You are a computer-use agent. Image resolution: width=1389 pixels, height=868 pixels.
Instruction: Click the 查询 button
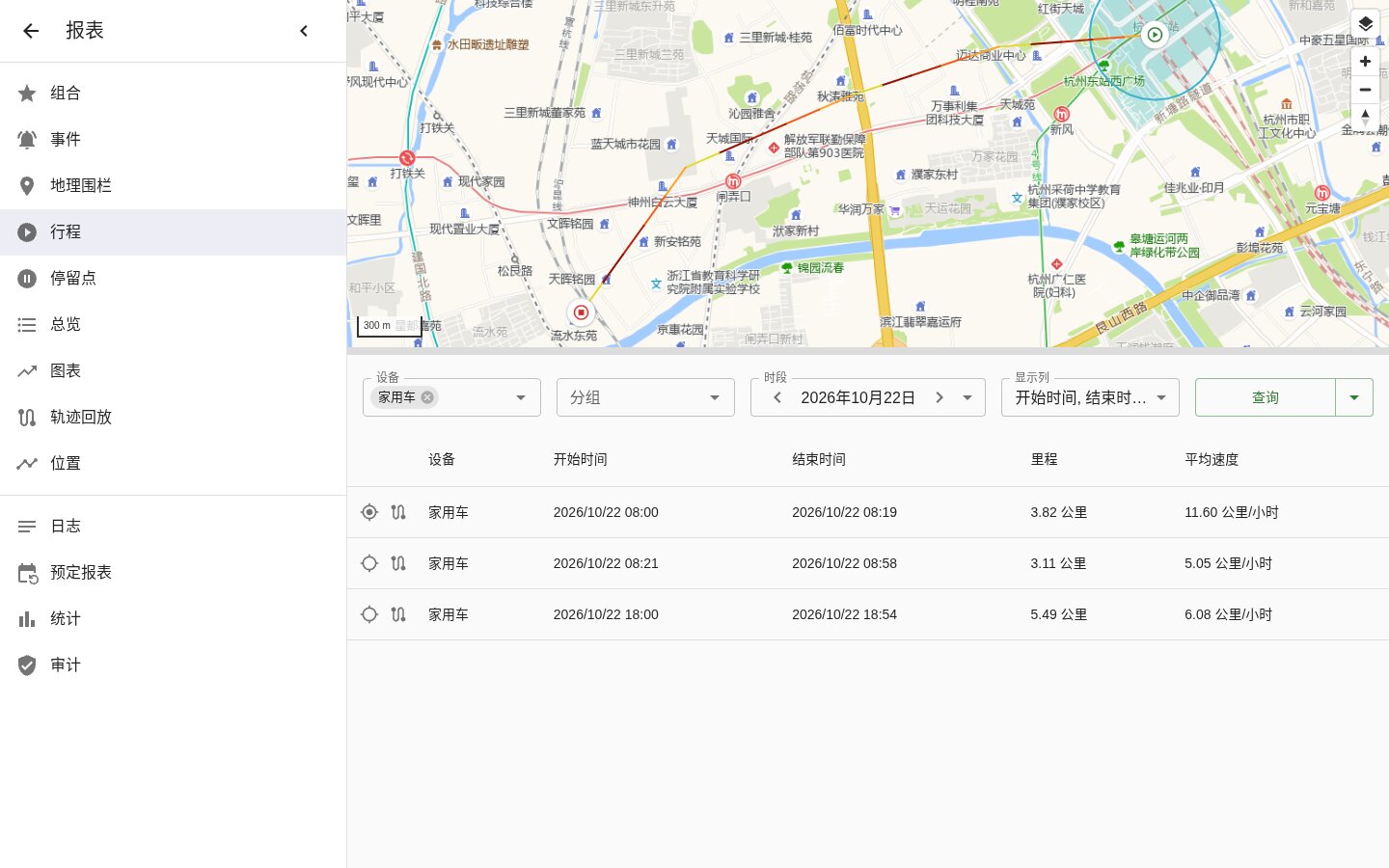pos(1266,397)
